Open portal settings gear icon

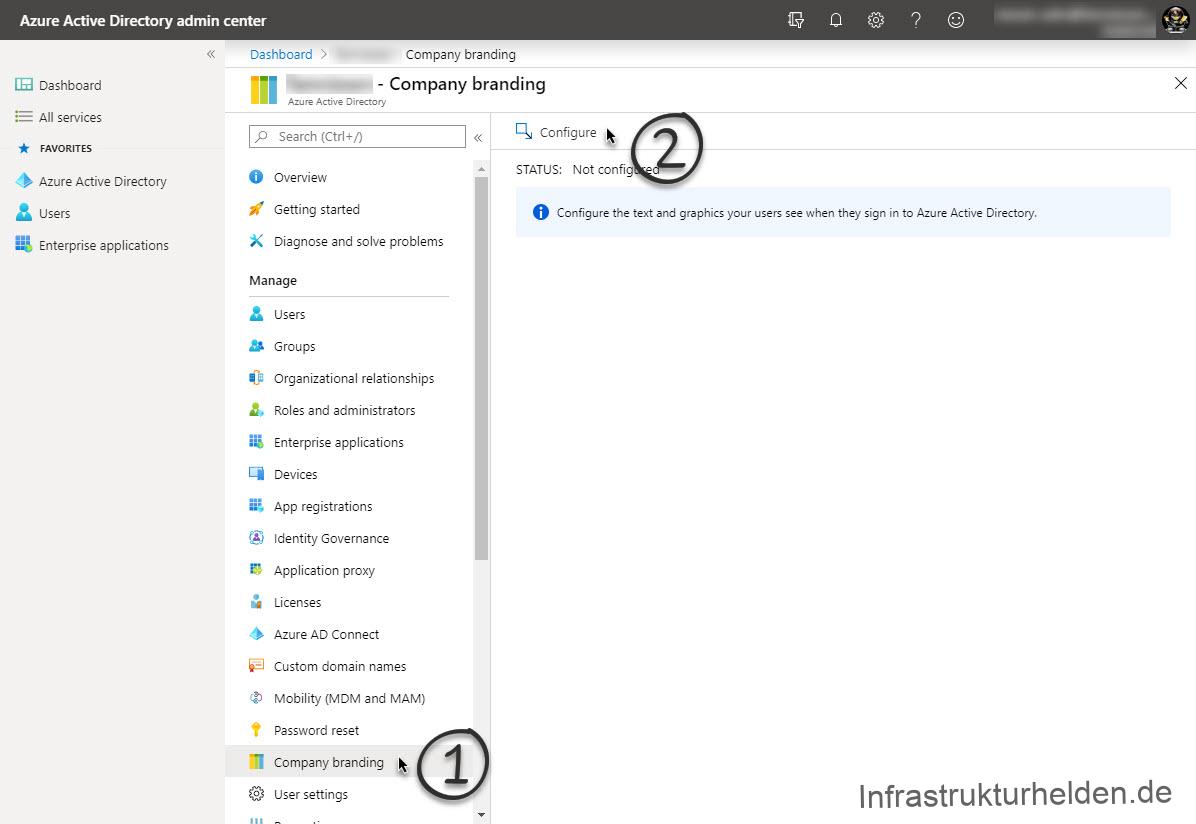(x=876, y=20)
